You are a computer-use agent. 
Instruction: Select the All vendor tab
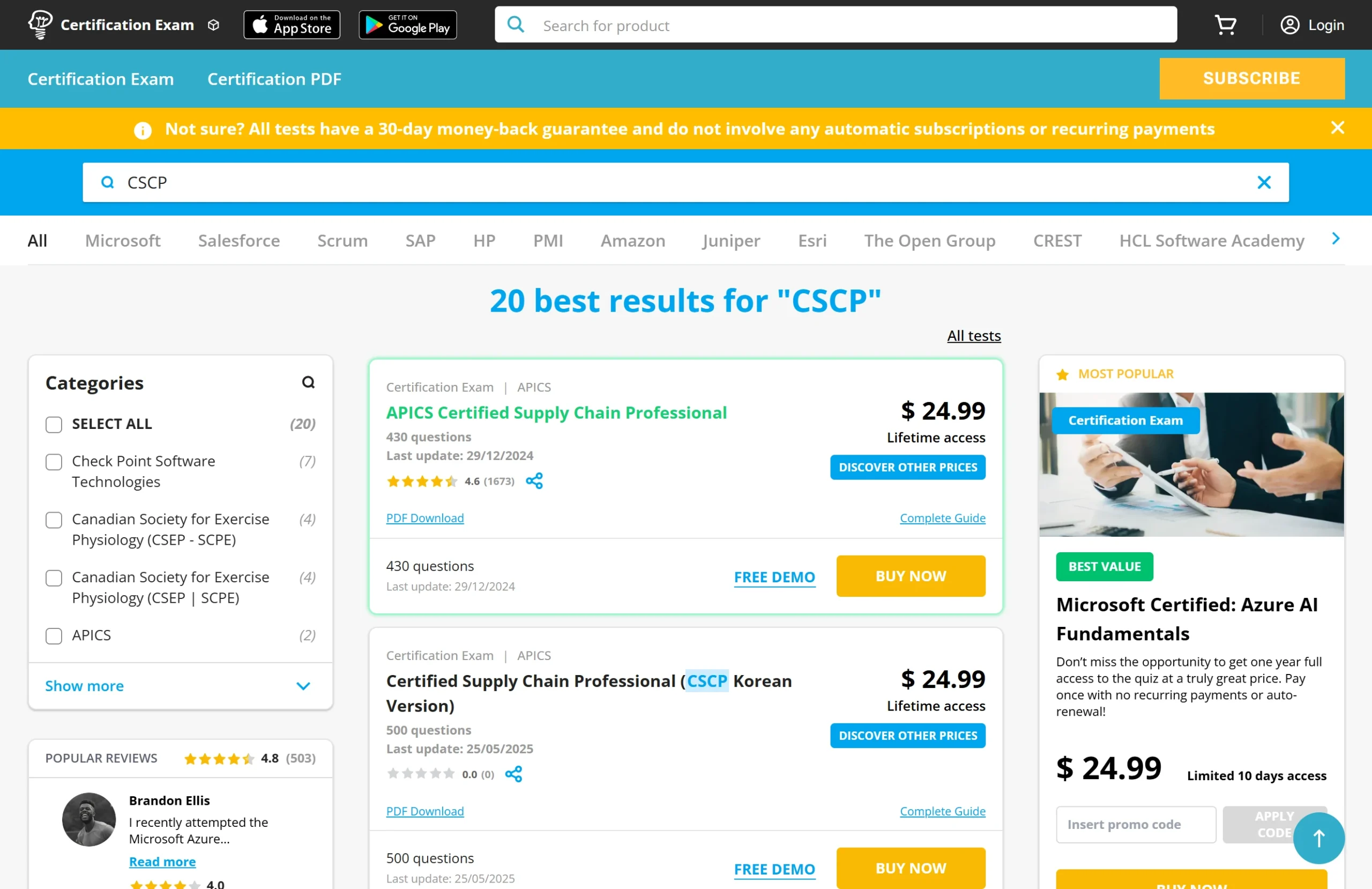pyautogui.click(x=38, y=240)
